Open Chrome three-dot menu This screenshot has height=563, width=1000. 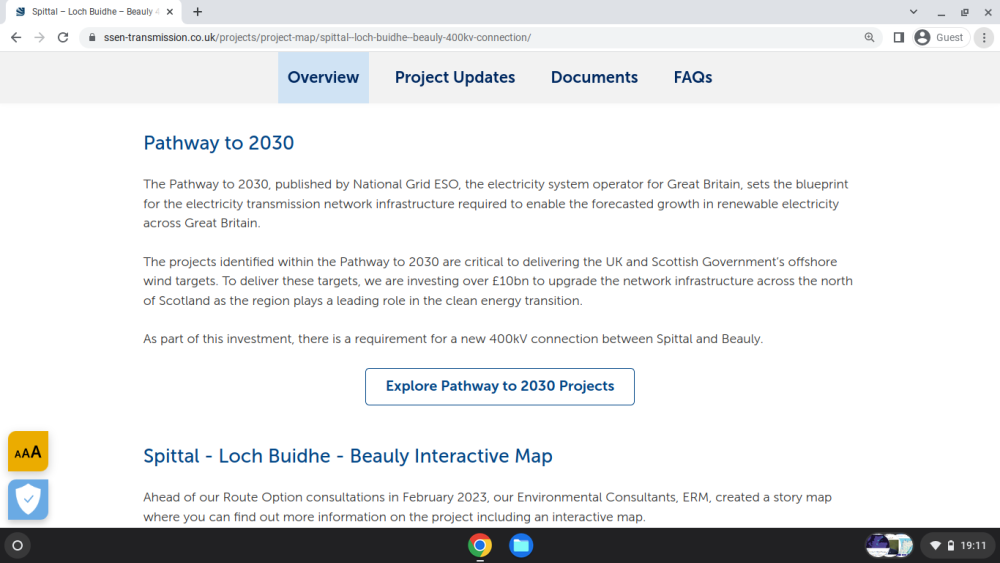[x=984, y=38]
